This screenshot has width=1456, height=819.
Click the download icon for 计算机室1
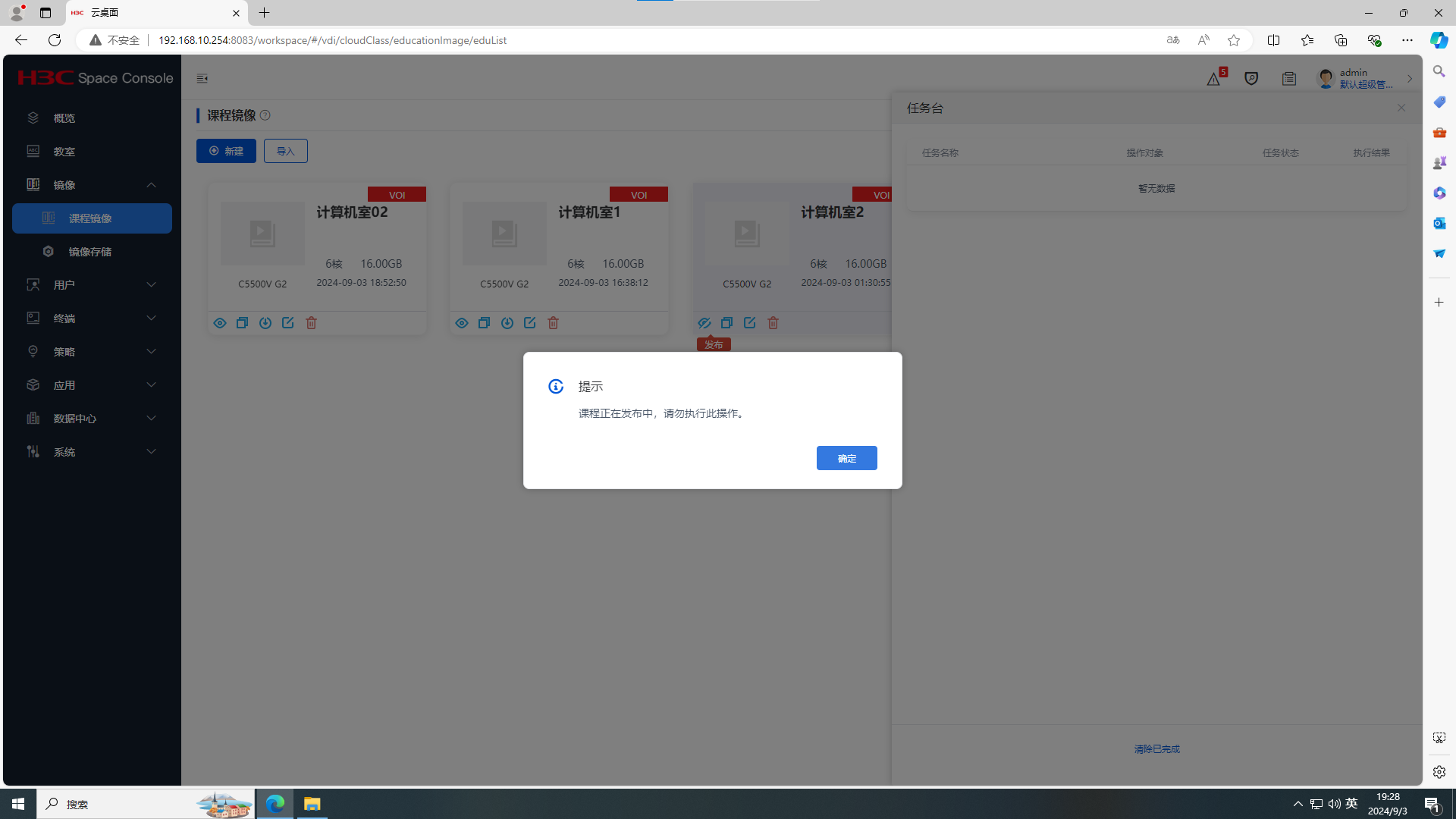(507, 323)
